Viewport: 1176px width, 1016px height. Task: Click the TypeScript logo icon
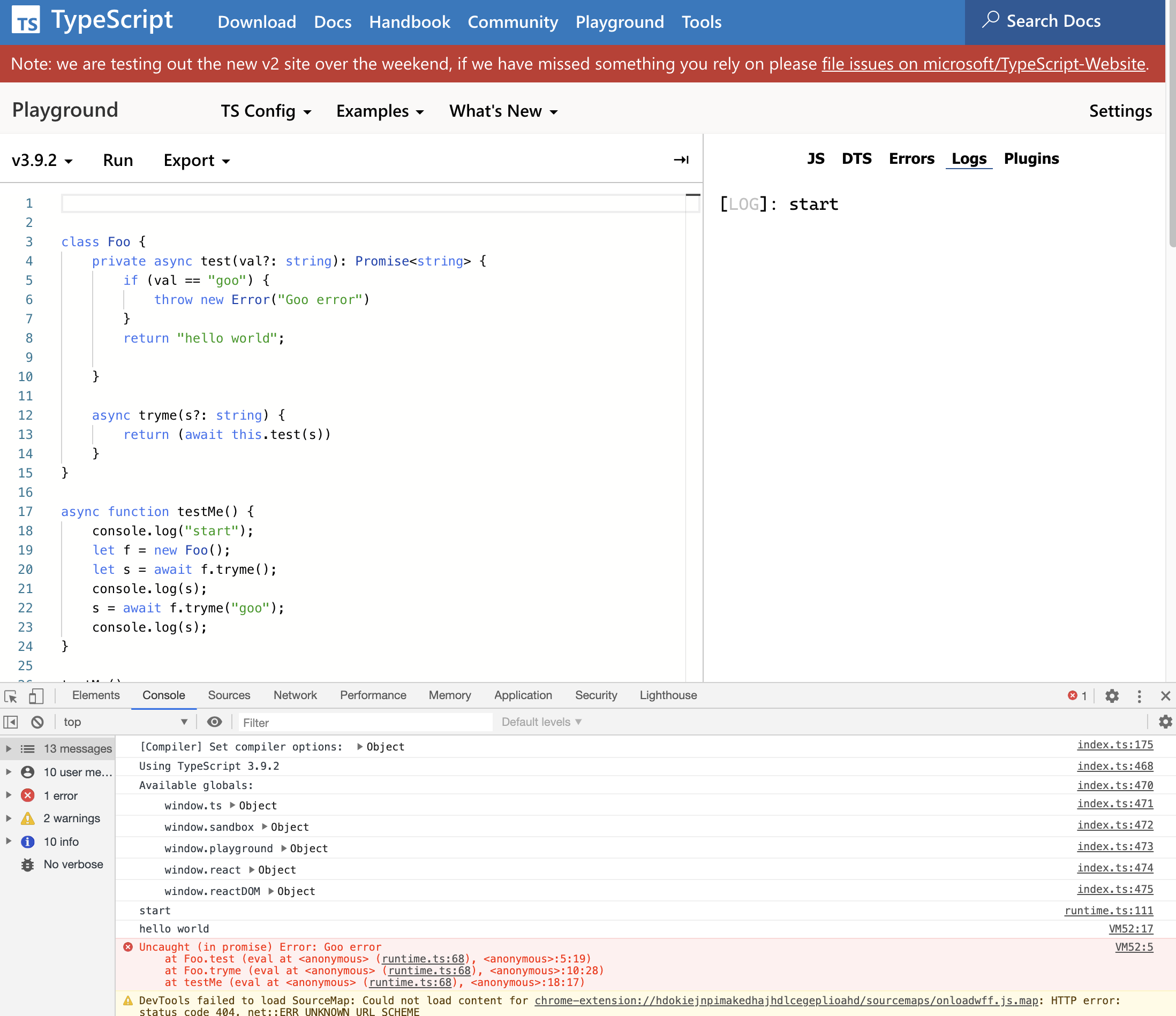coord(27,21)
